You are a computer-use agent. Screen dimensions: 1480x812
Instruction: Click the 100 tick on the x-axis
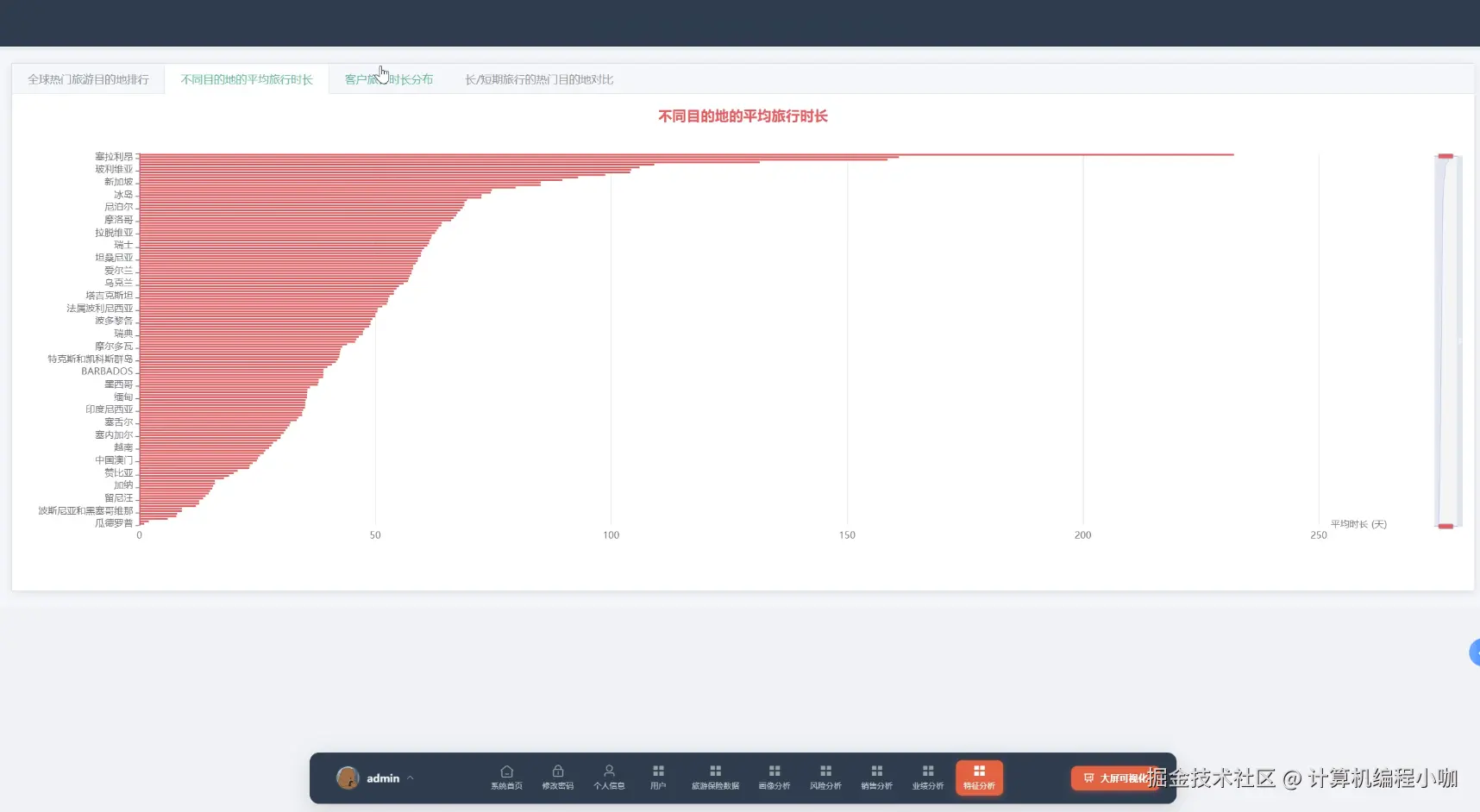611,535
